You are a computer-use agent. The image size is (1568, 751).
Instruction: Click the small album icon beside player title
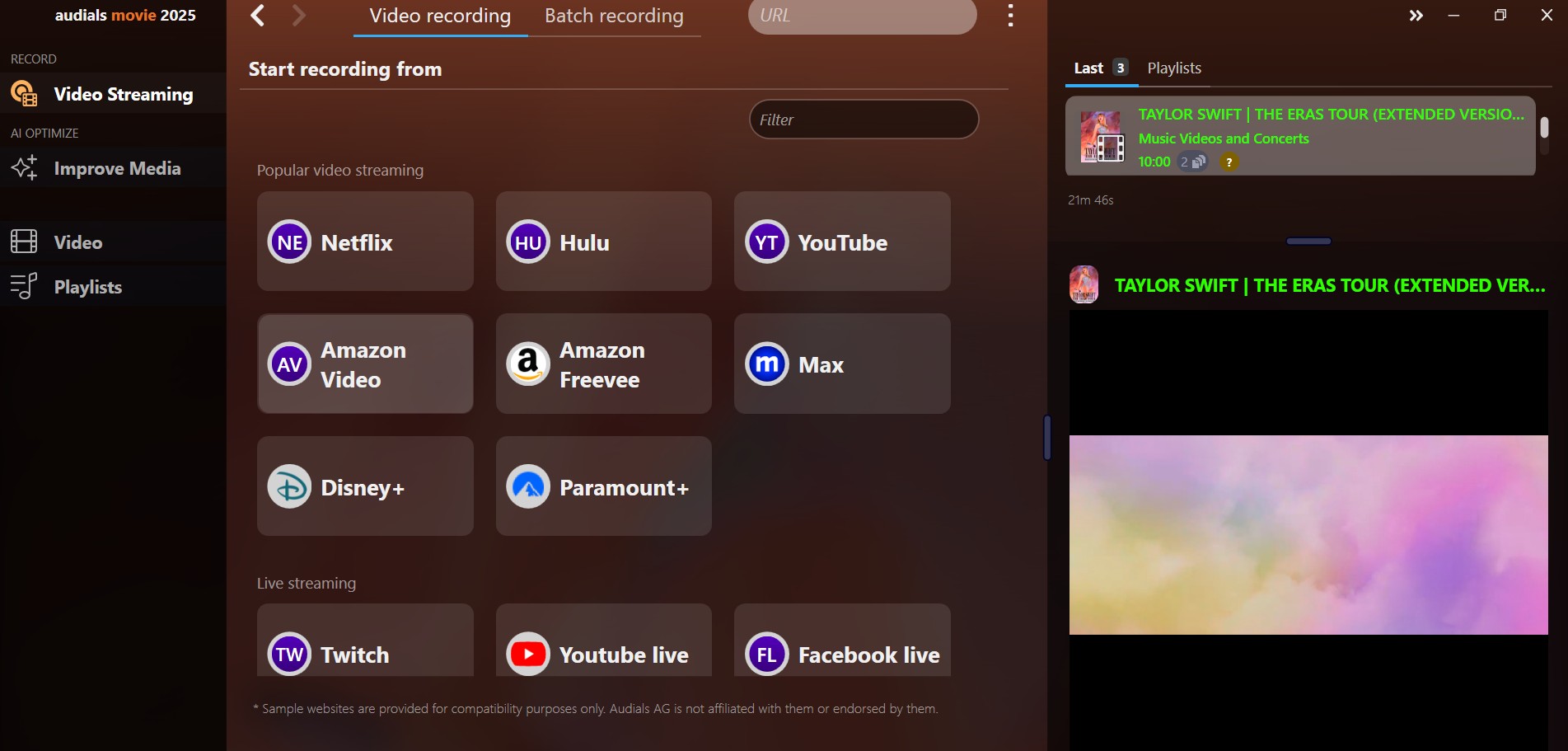click(1084, 284)
